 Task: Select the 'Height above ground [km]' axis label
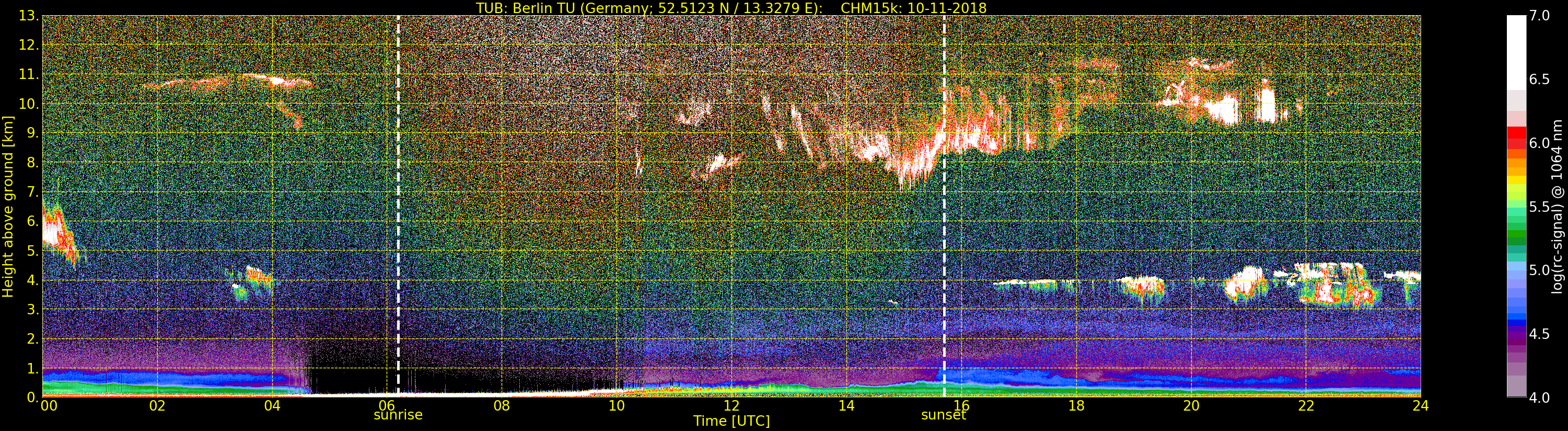click(8, 206)
